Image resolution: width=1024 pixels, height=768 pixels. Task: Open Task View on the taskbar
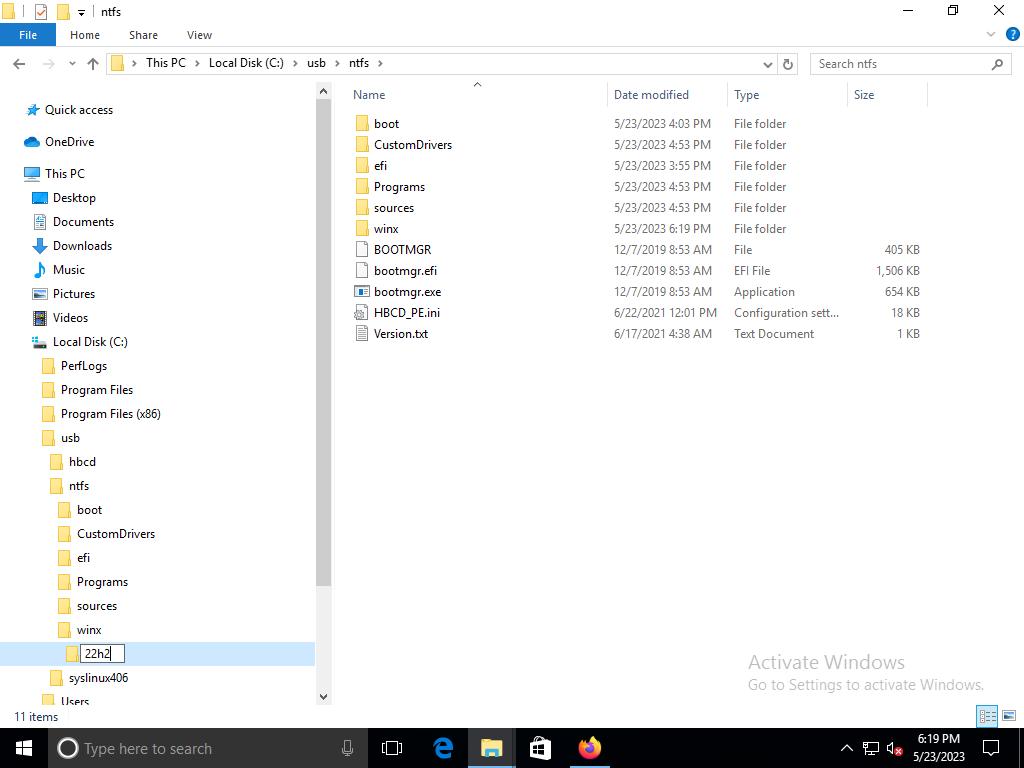(392, 748)
